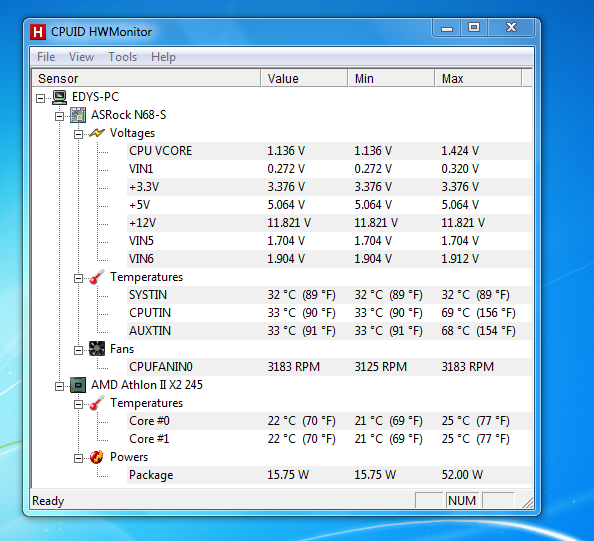Collapse the Voltages group
Viewport: 594px width, 541px height.
click(78, 134)
